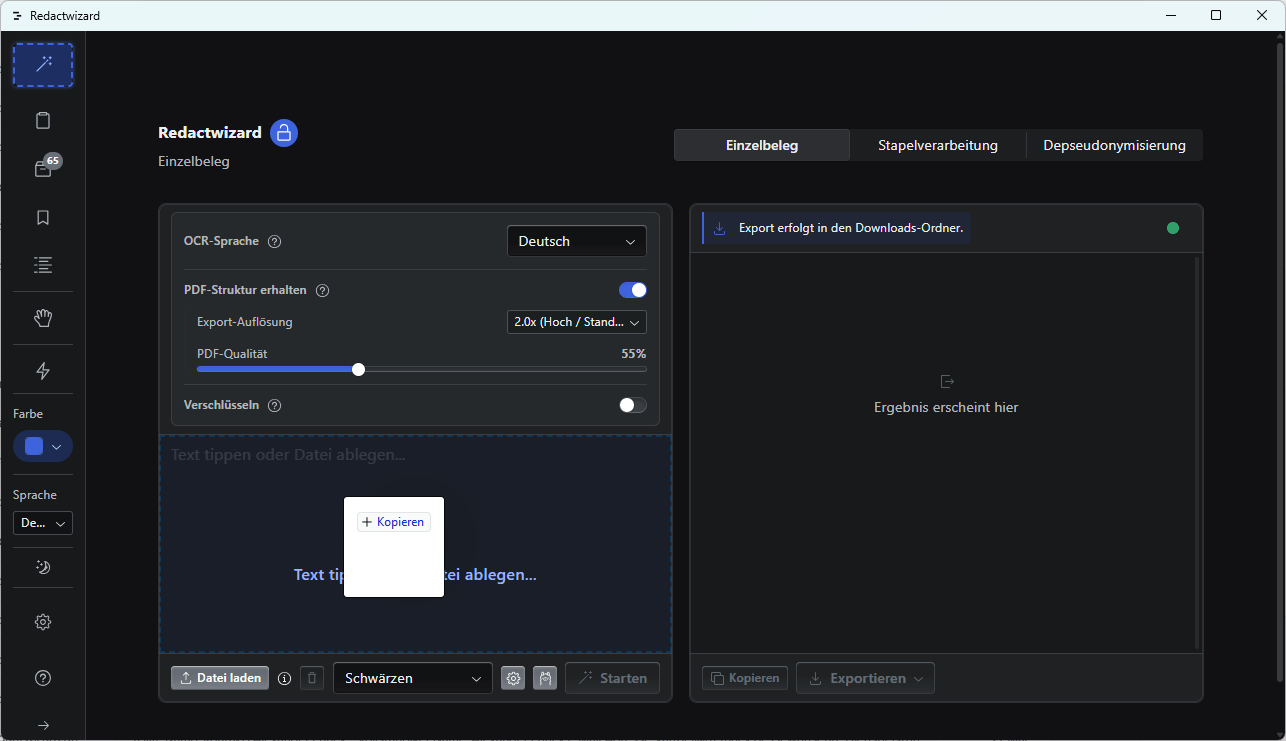Click the Starten button

point(613,678)
